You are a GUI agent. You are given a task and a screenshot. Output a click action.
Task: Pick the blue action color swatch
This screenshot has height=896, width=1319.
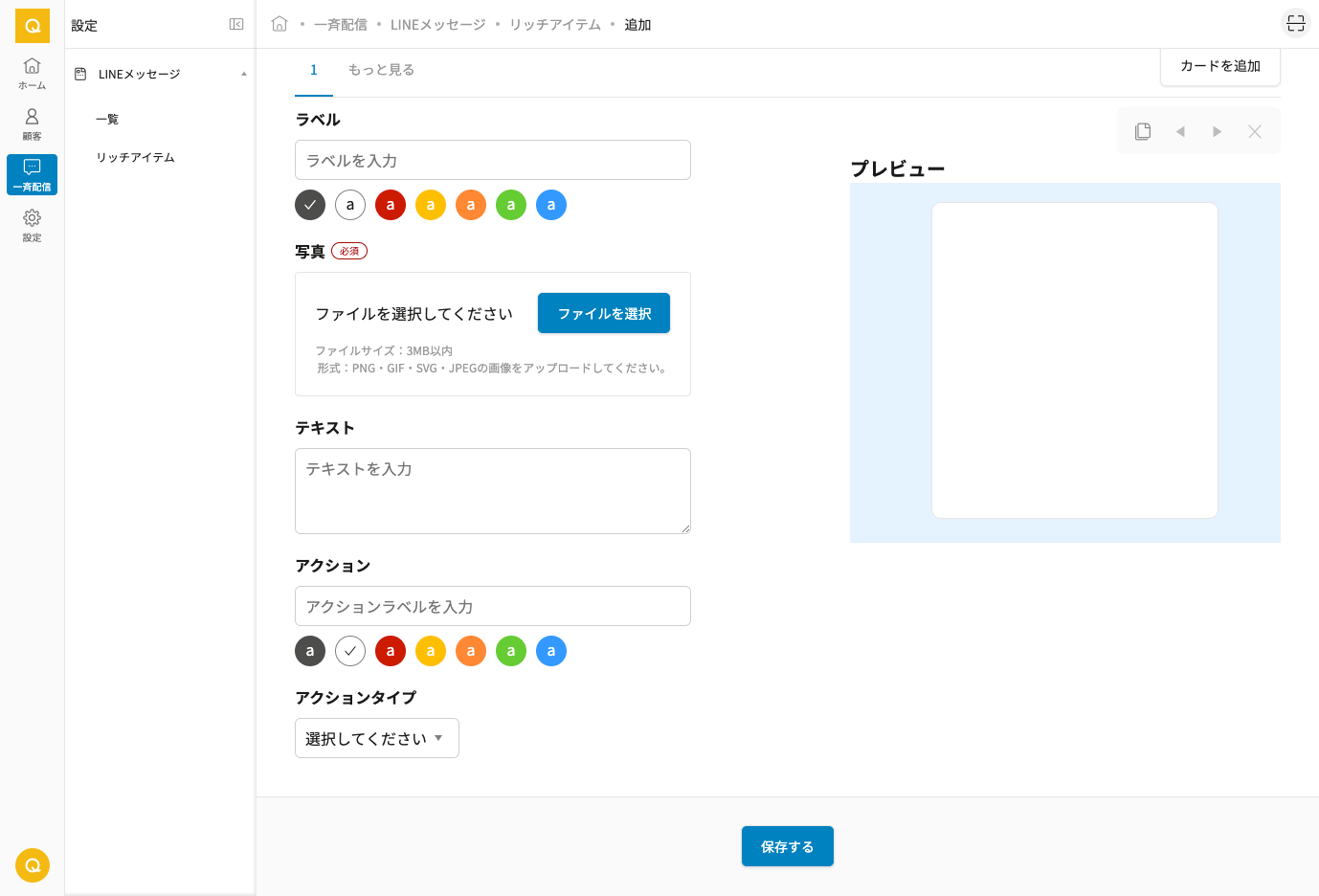click(551, 651)
